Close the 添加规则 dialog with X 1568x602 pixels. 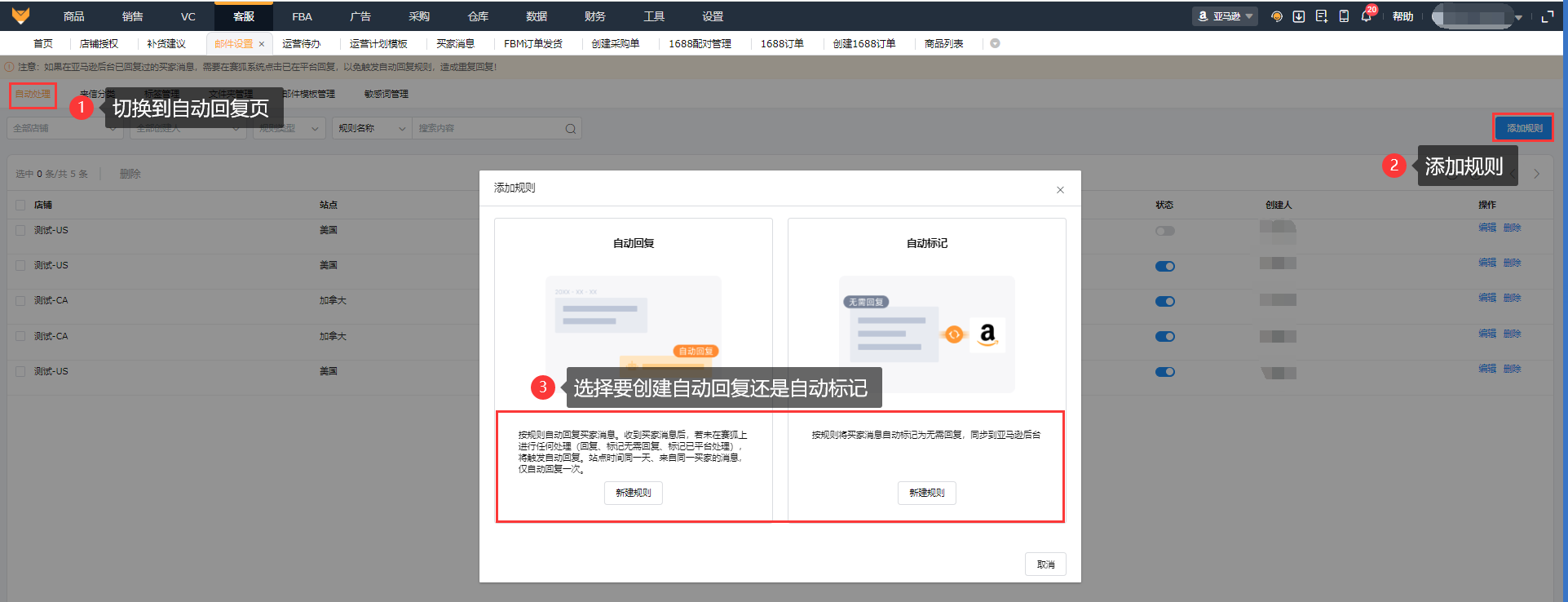(x=1060, y=190)
